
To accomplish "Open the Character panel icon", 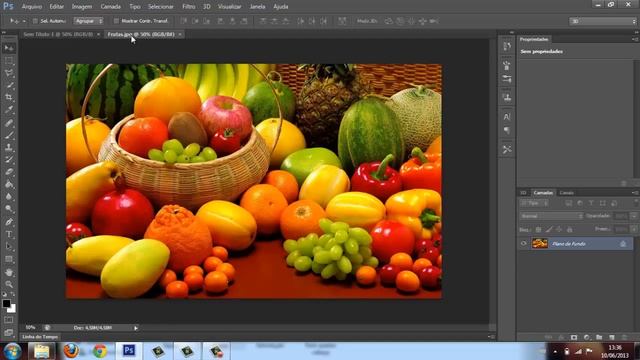I will pyautogui.click(x=507, y=117).
